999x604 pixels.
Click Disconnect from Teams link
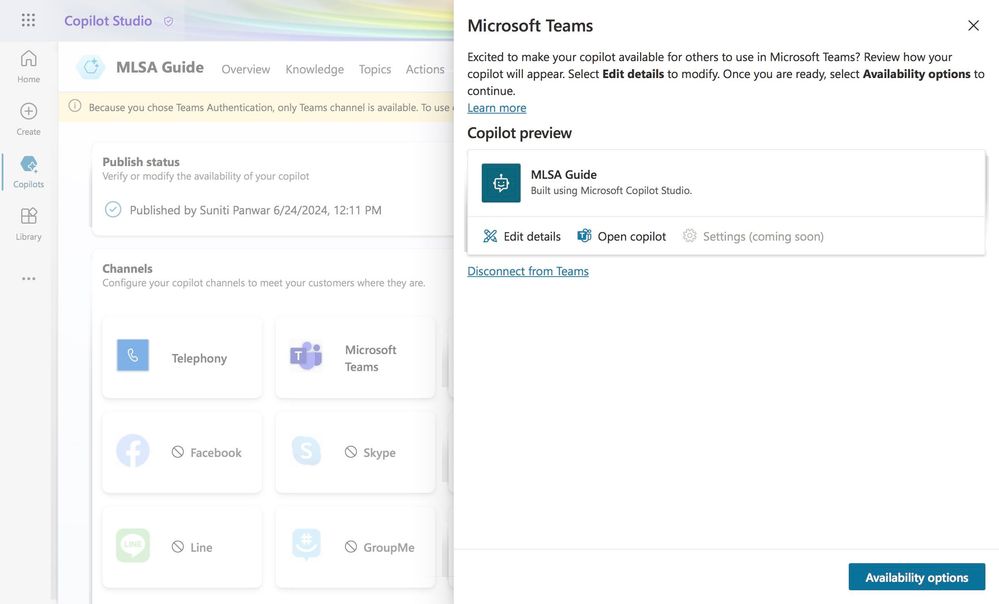[x=528, y=271]
